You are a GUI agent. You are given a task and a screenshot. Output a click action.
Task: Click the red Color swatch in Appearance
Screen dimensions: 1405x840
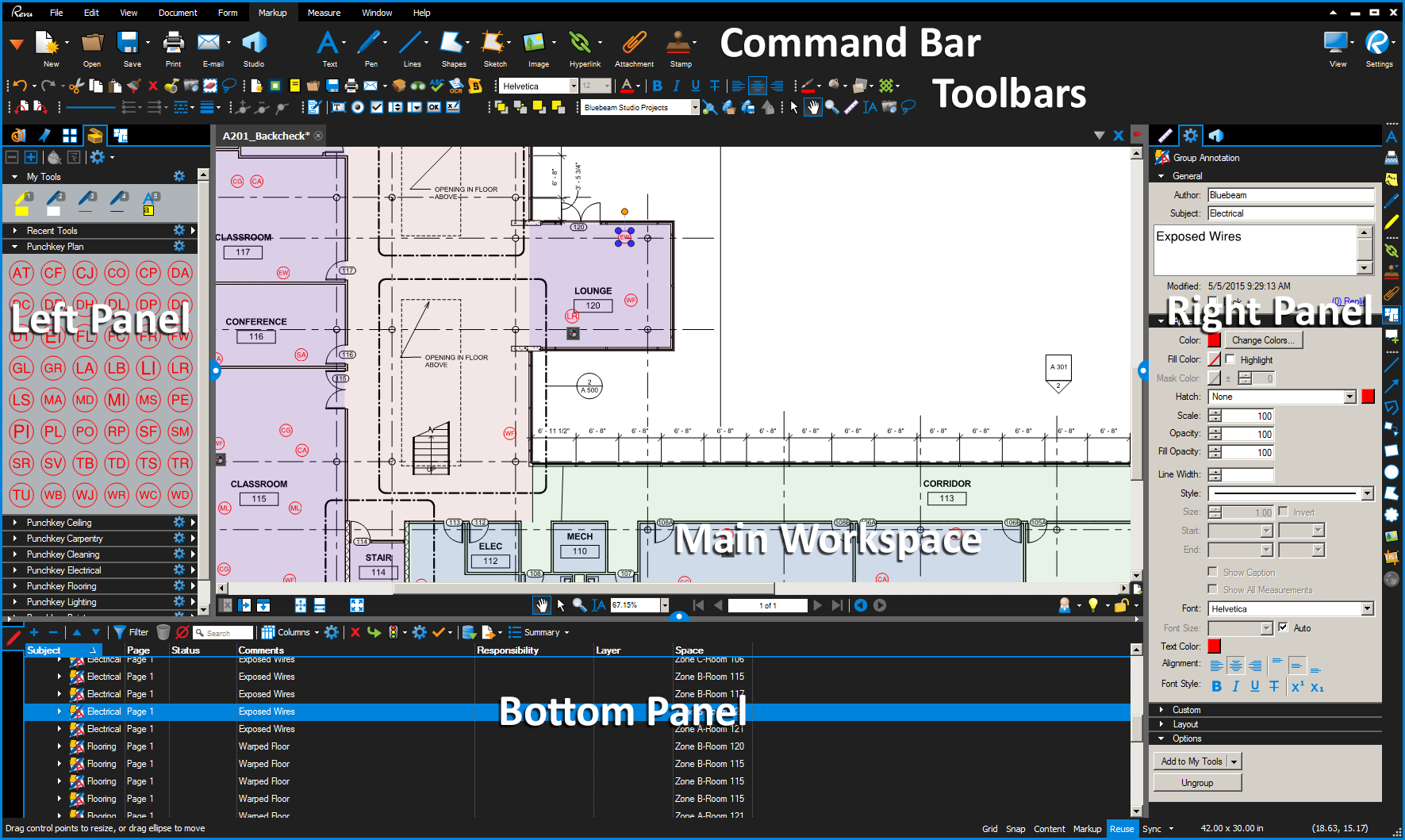pos(1214,339)
